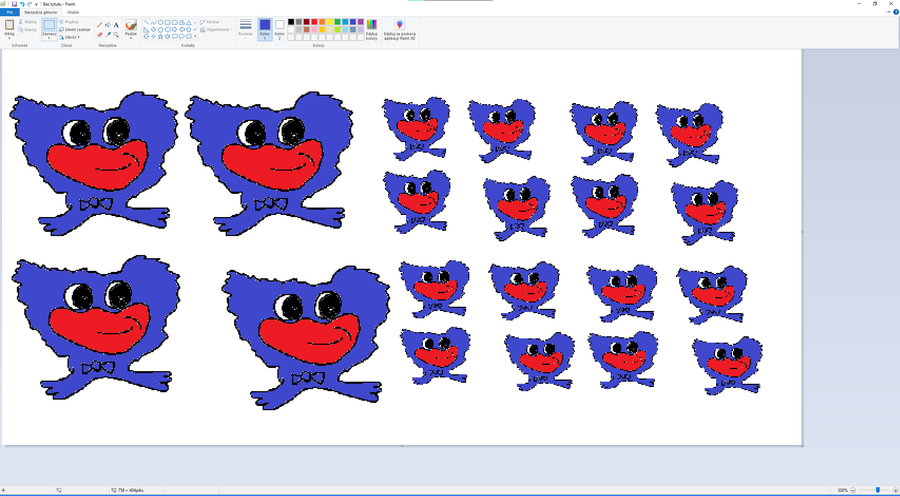
Task: Open Quick Access Toolbar customize arrow
Action: coord(36,4)
